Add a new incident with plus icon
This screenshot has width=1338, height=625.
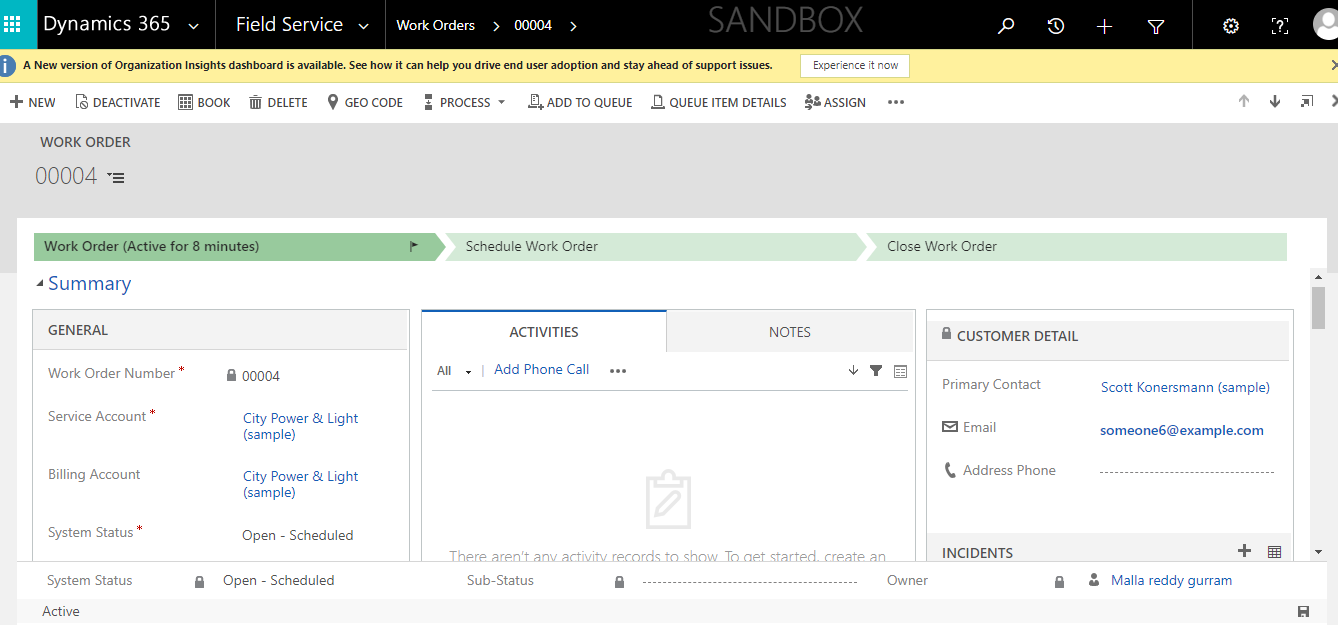coord(1244,551)
